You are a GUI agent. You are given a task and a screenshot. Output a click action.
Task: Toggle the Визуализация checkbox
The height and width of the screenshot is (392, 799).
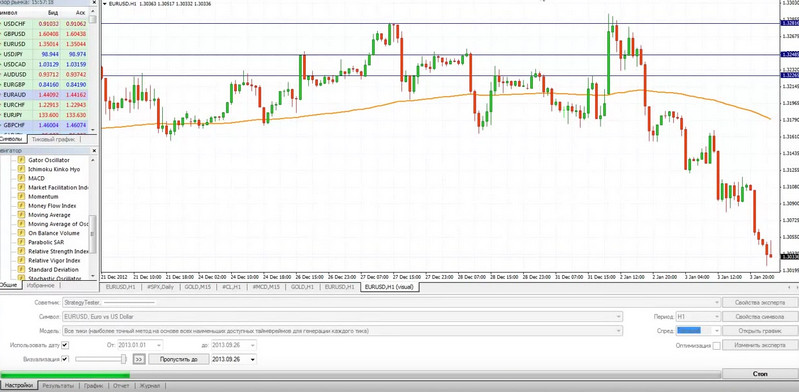pyautogui.click(x=65, y=359)
